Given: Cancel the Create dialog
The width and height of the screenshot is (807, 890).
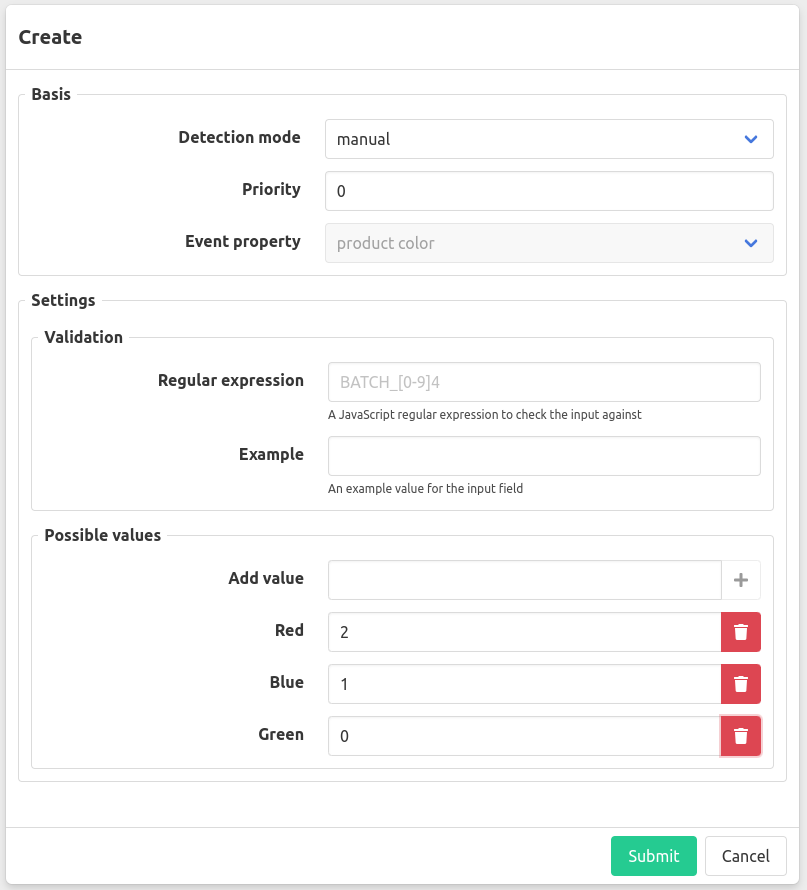Looking at the screenshot, I should pyautogui.click(x=746, y=856).
